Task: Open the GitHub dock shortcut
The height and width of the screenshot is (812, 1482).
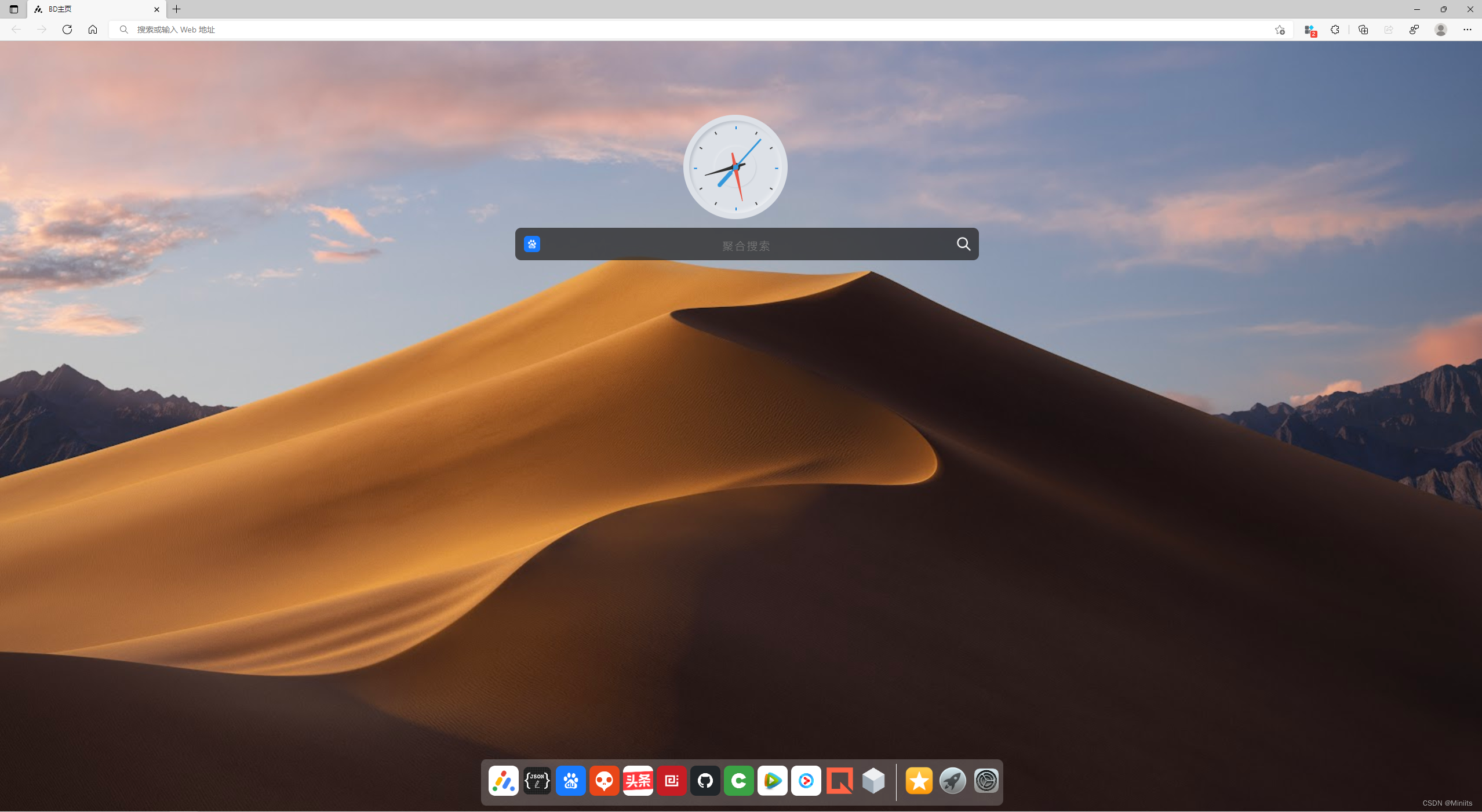Action: 705,781
